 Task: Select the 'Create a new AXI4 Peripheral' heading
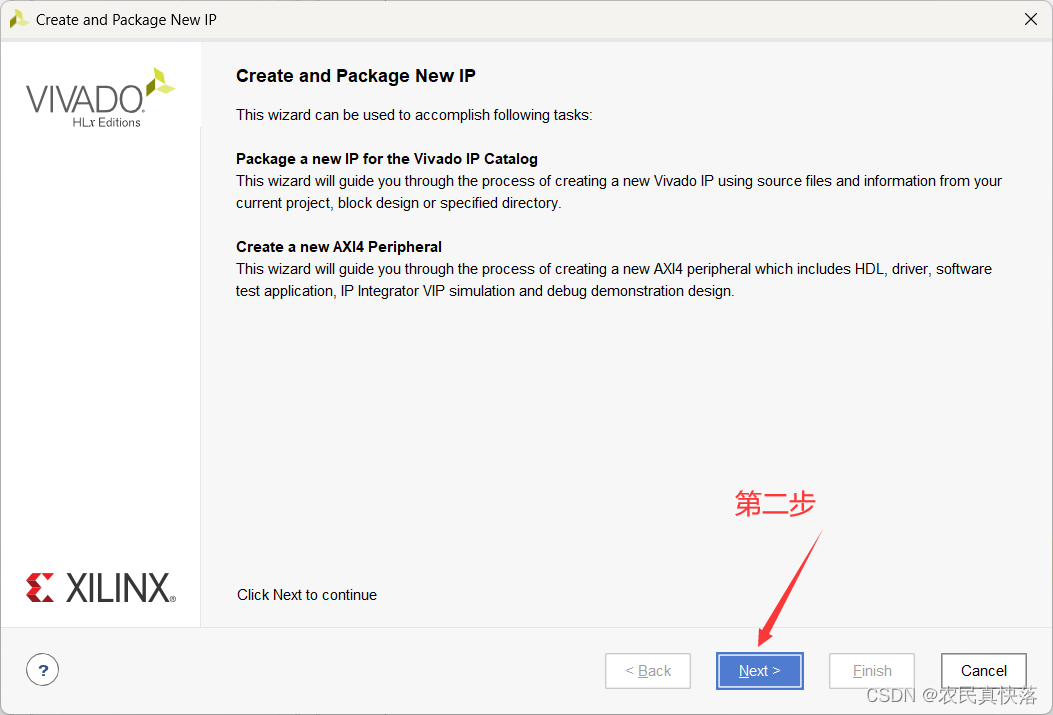point(338,247)
